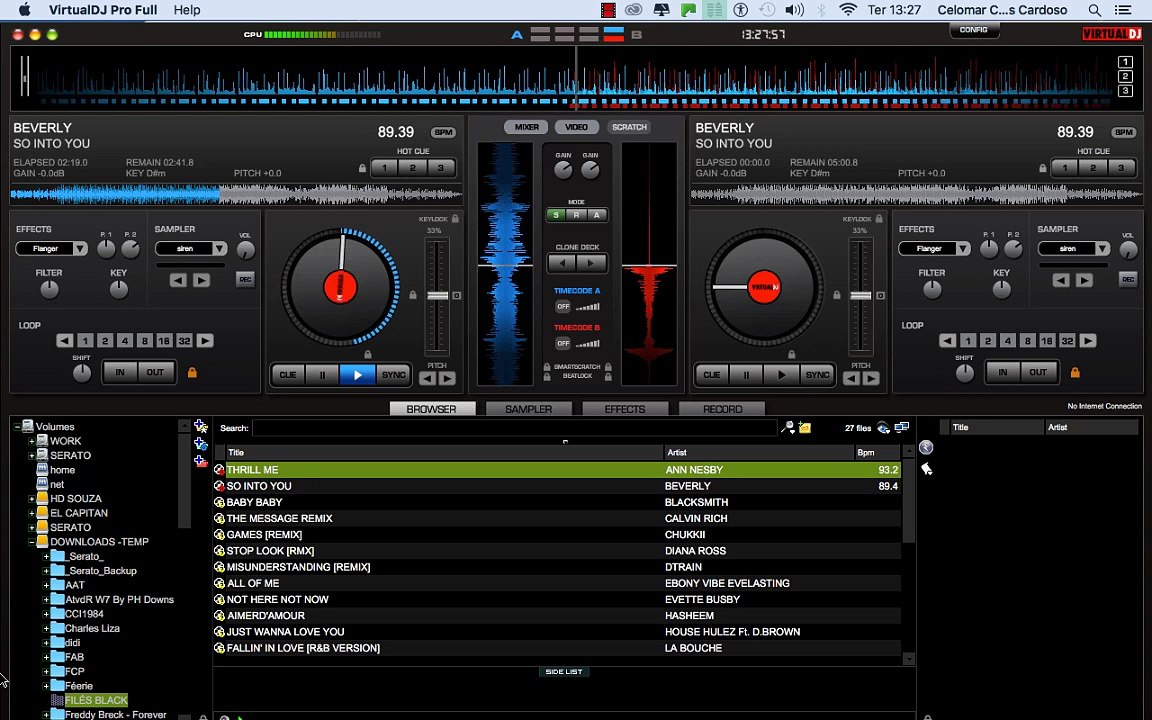Play previous sample on deck A sampler

pos(178,280)
